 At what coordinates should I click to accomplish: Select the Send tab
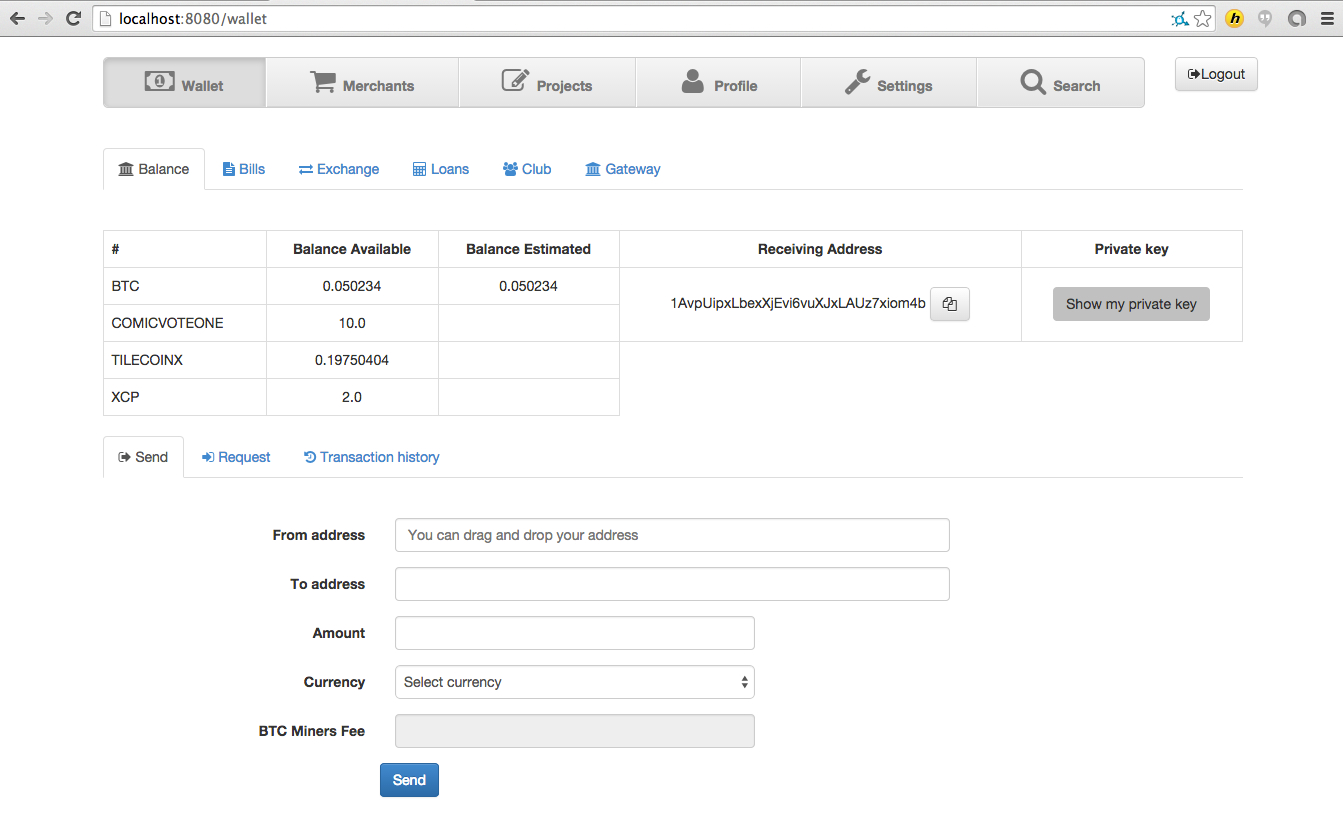tap(143, 457)
